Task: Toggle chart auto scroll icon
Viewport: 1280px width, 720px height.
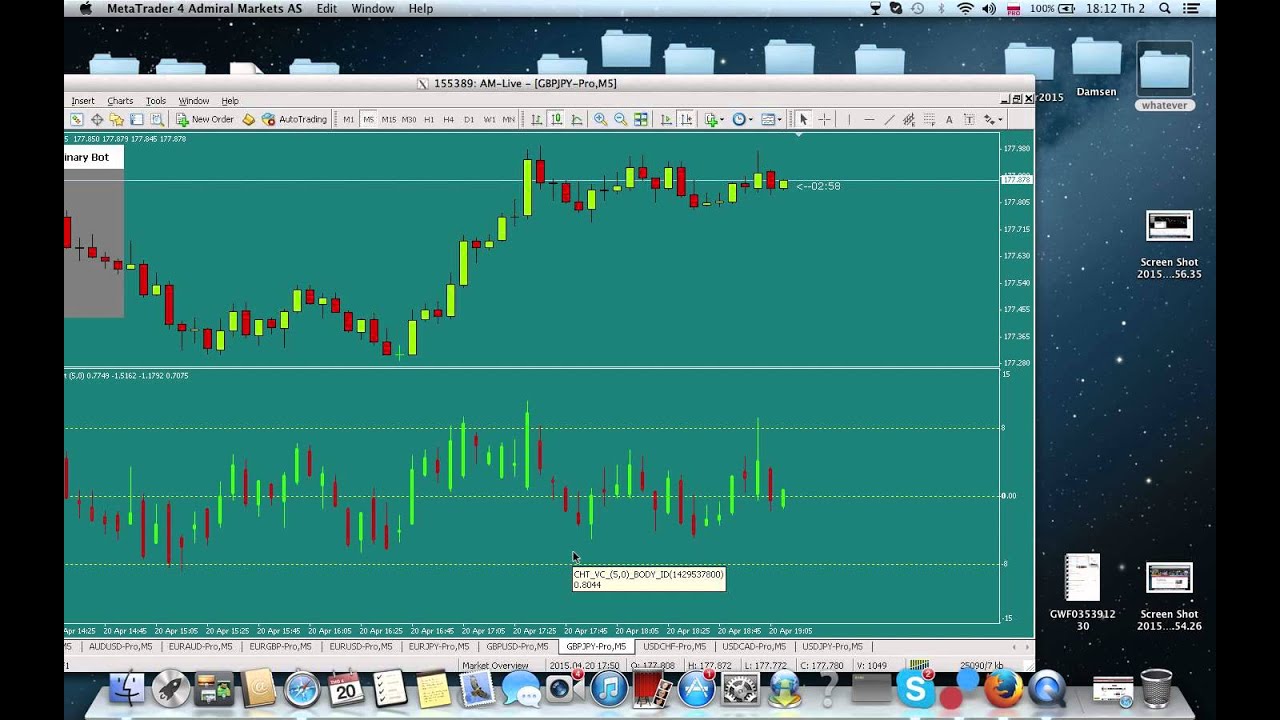Action: point(666,119)
